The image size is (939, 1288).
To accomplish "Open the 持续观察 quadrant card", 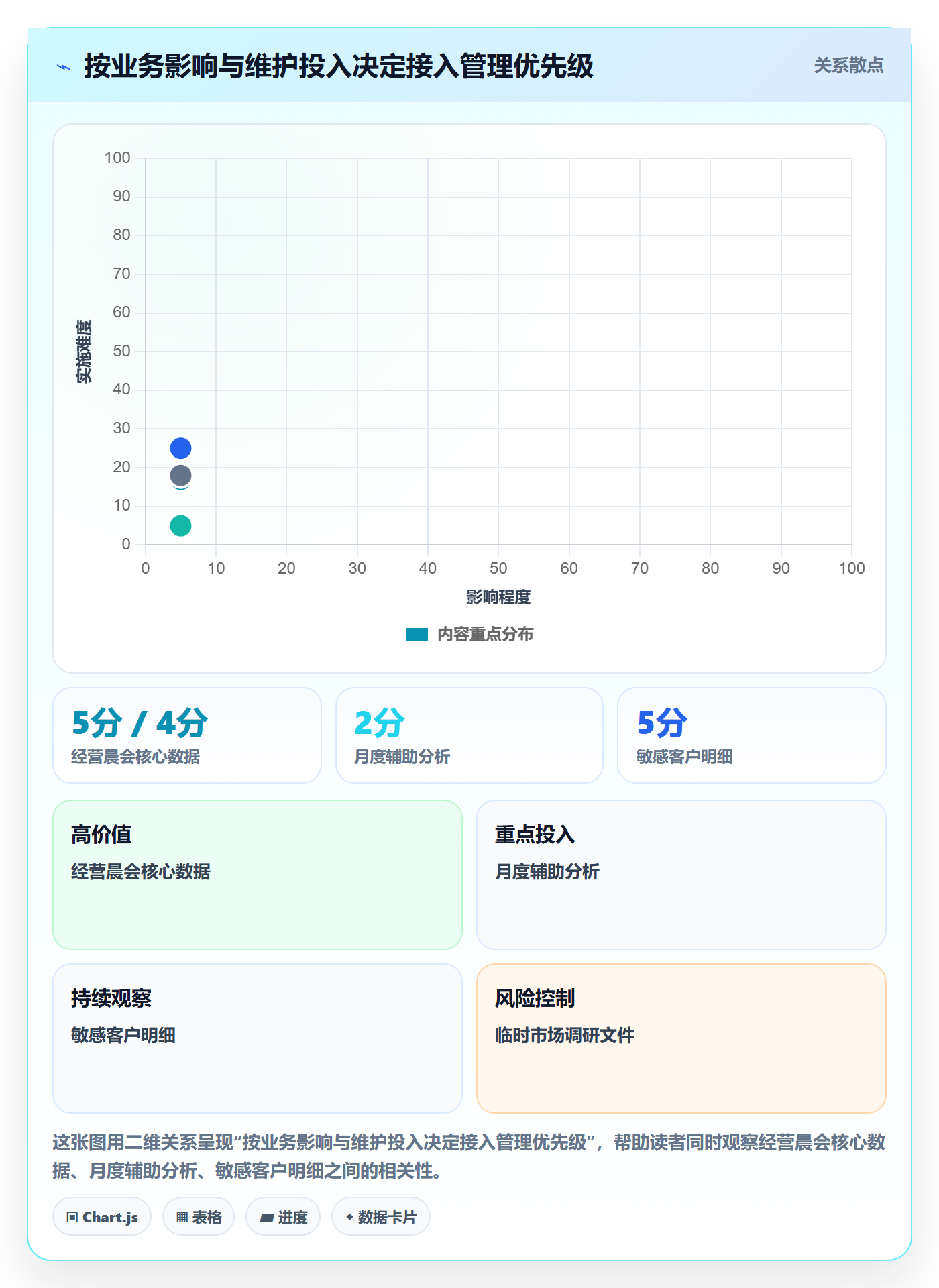I will point(258,1038).
